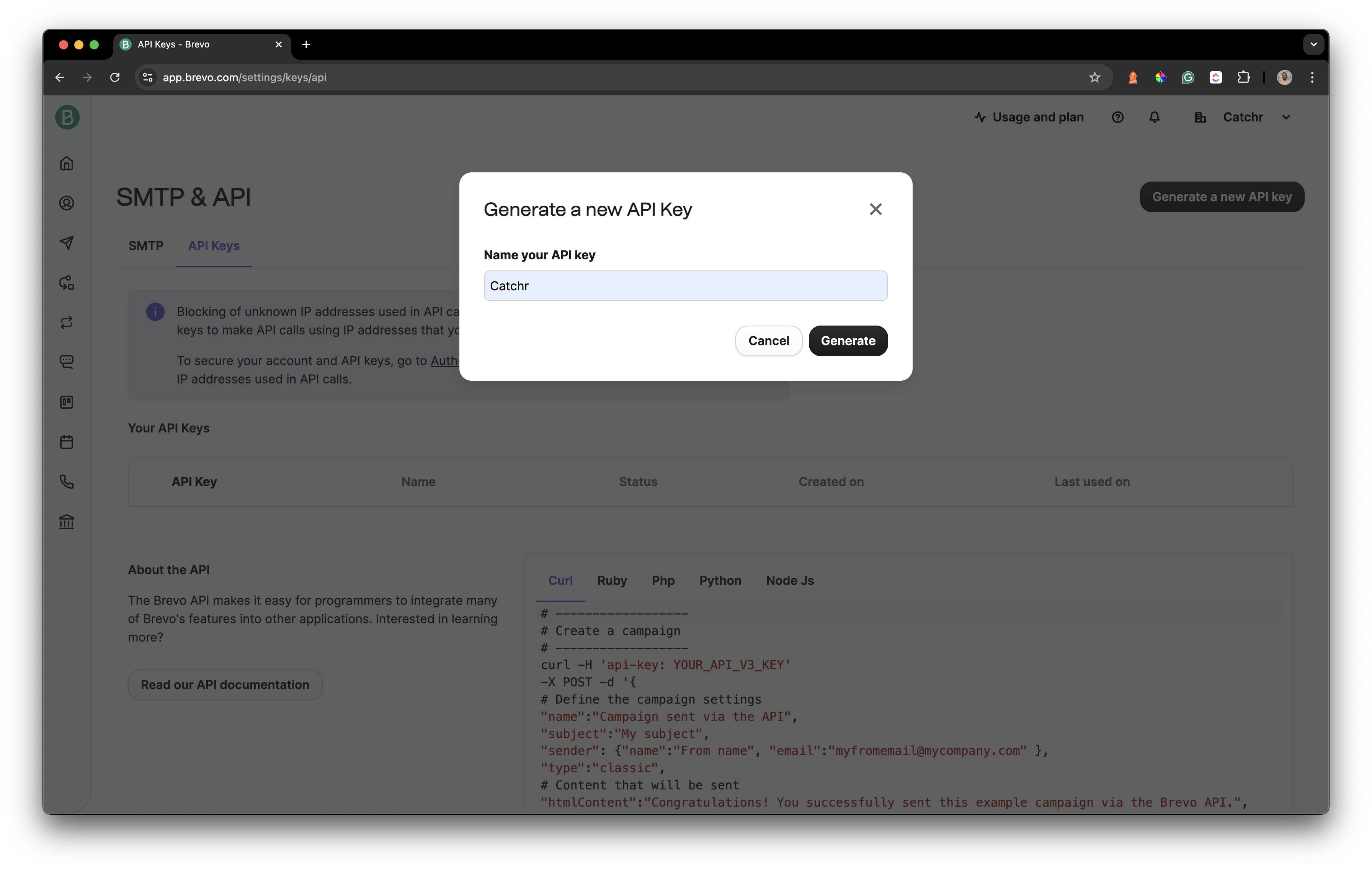Click Generate a new API key button
The height and width of the screenshot is (871, 1372).
[1222, 196]
